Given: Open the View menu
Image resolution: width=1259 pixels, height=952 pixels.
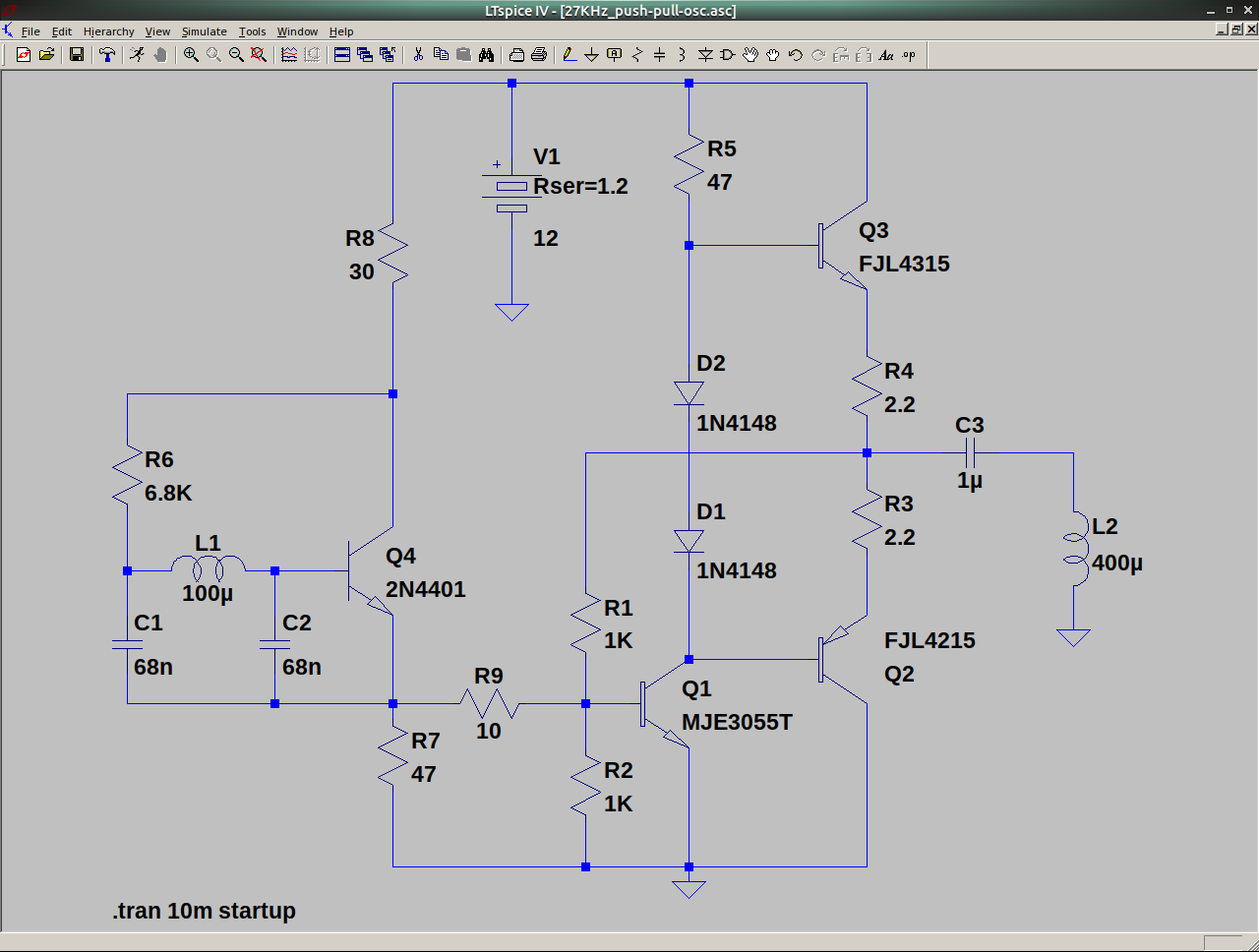Looking at the screenshot, I should click(x=157, y=31).
